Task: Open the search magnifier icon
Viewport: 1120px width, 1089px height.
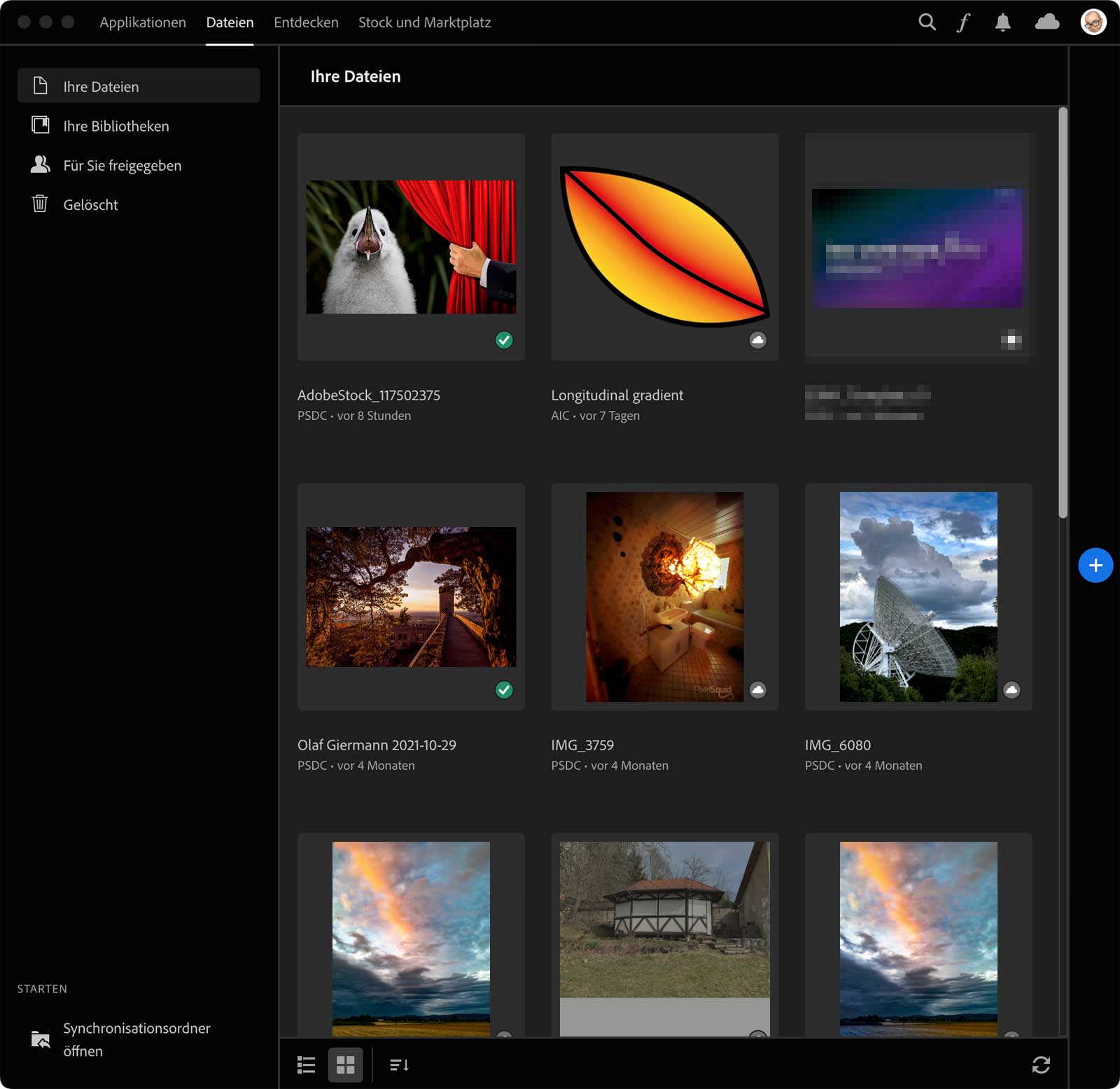Action: 927,22
